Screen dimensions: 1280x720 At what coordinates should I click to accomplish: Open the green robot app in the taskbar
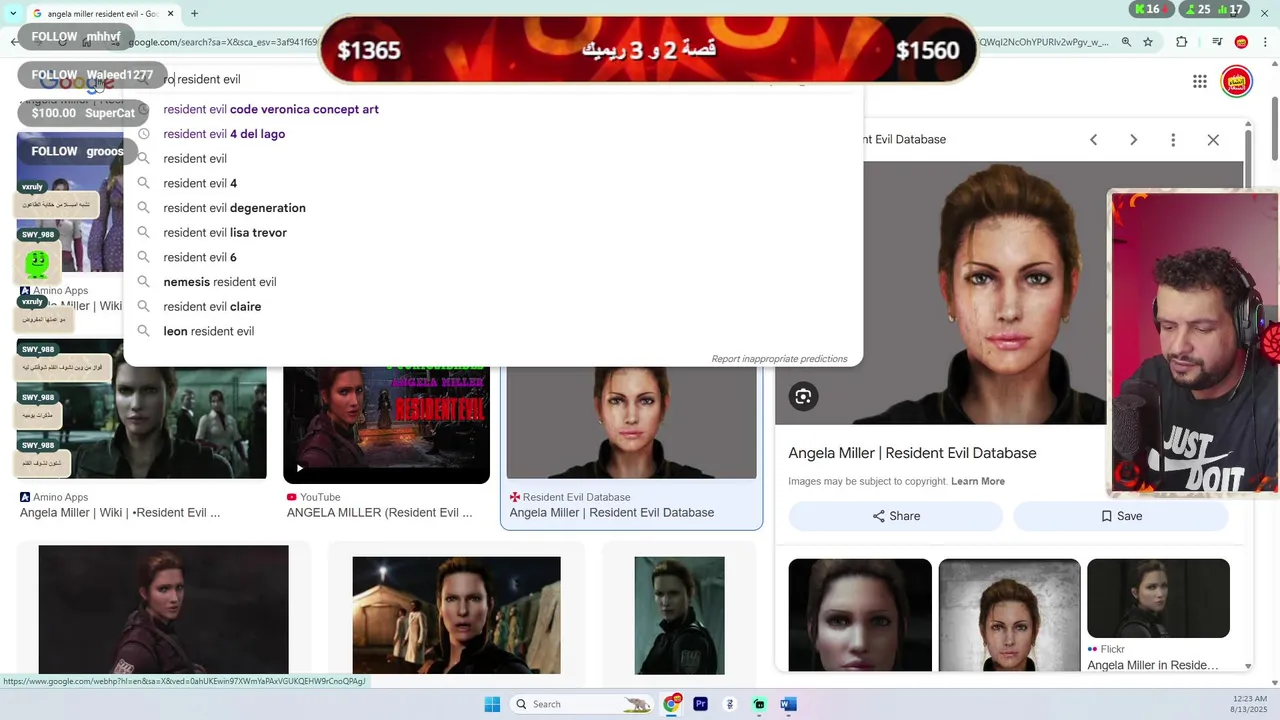point(759,704)
